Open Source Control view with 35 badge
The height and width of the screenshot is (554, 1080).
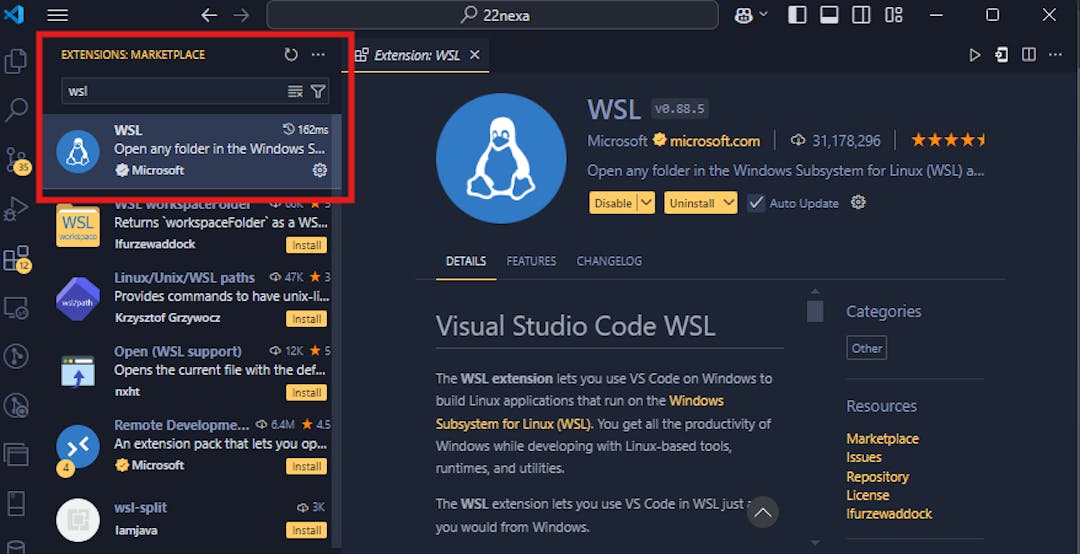pos(16,159)
